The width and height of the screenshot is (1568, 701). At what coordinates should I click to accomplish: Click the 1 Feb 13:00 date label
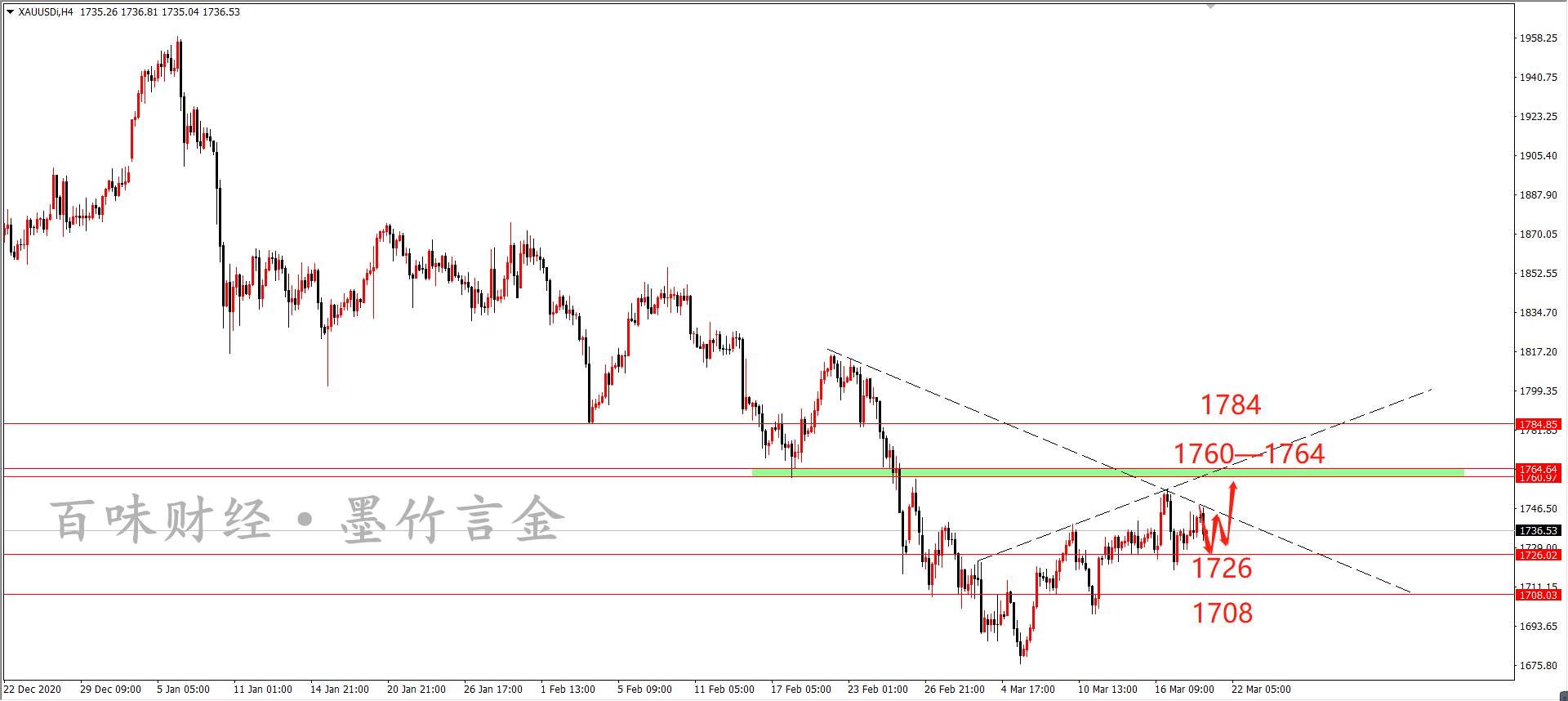[x=568, y=690]
